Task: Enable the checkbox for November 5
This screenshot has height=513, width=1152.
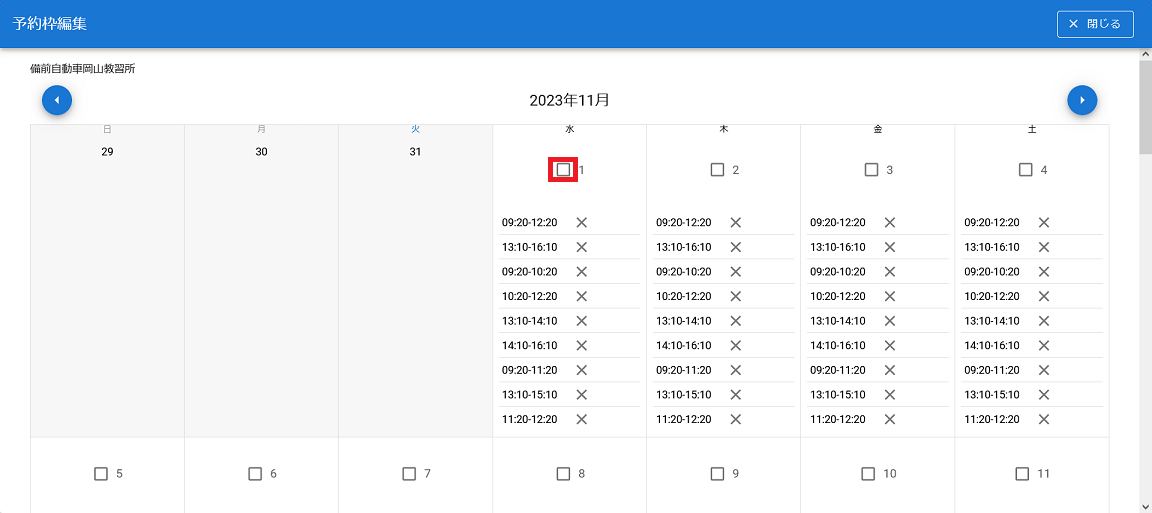Action: (101, 474)
